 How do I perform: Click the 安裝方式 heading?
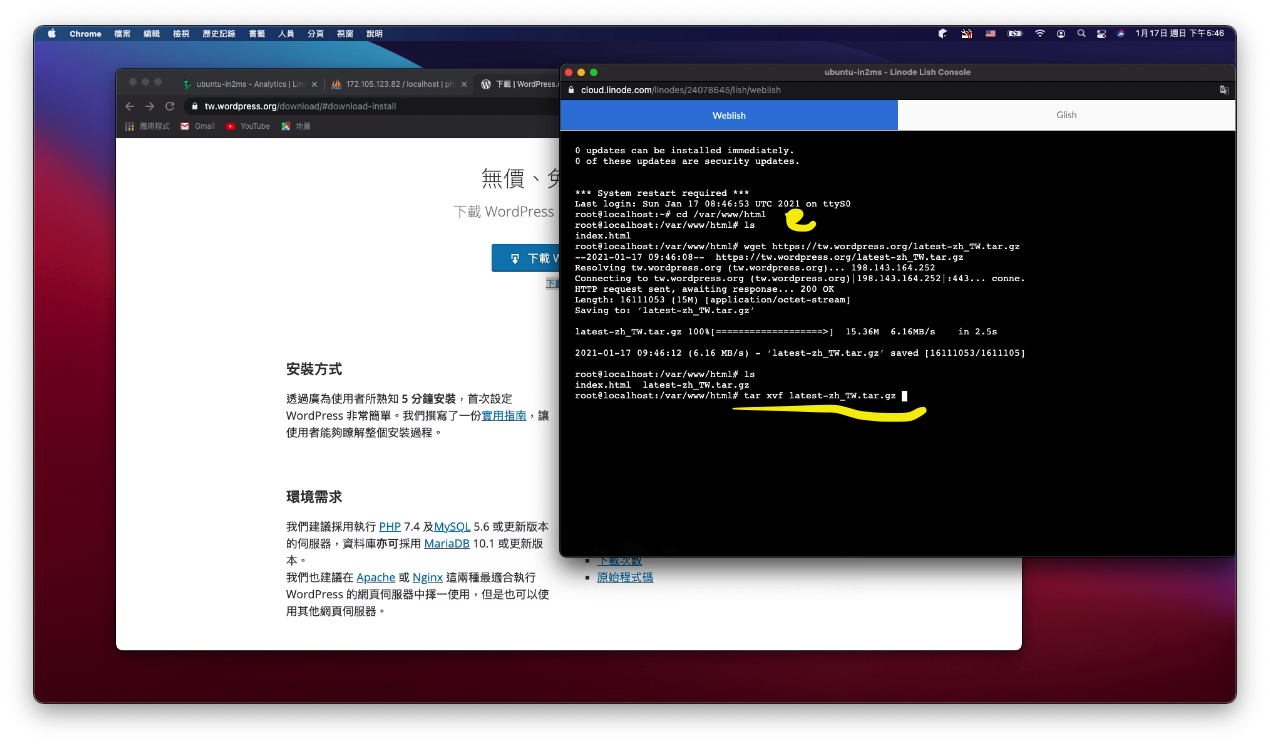[x=314, y=369]
